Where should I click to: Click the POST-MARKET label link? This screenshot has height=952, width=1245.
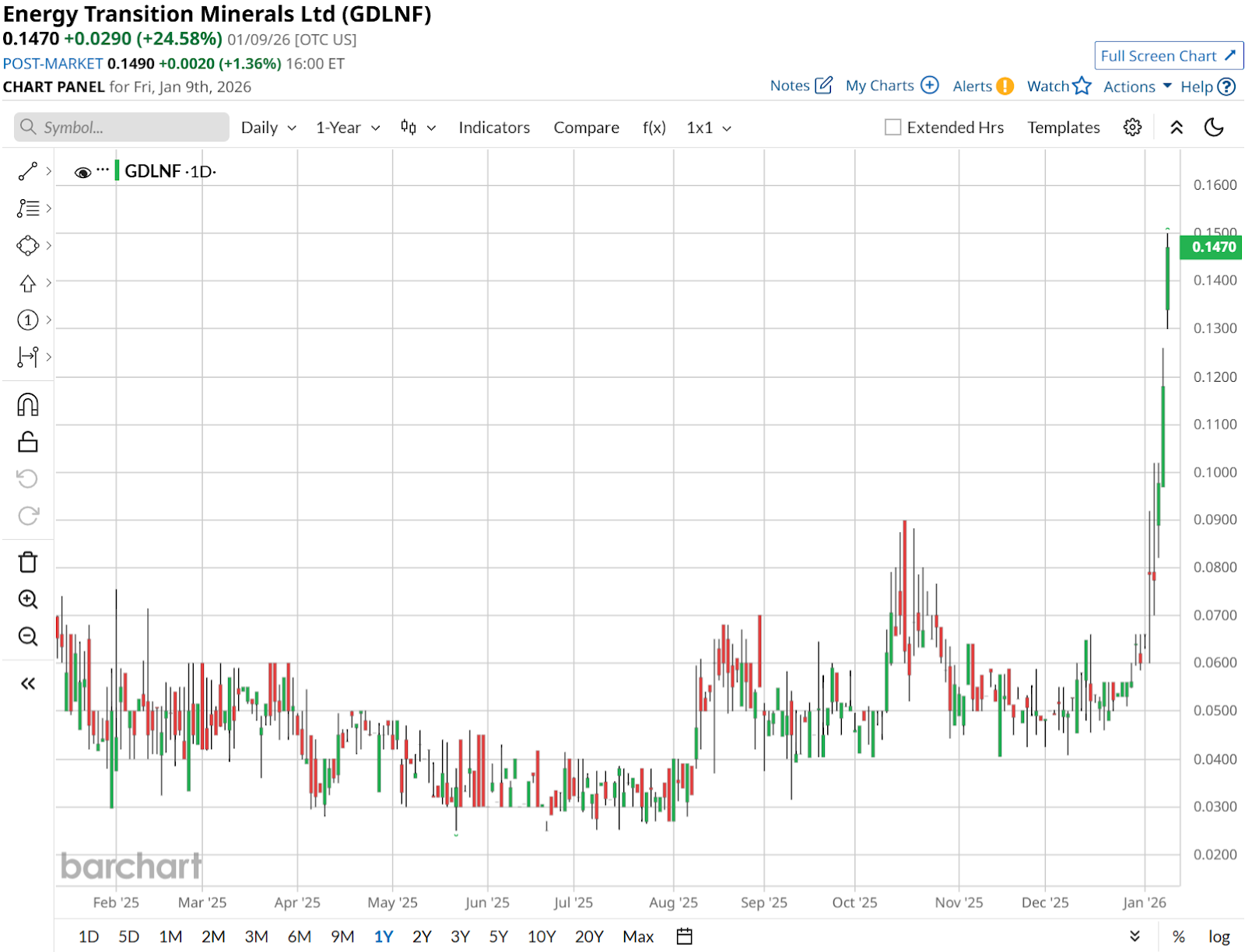(x=53, y=64)
